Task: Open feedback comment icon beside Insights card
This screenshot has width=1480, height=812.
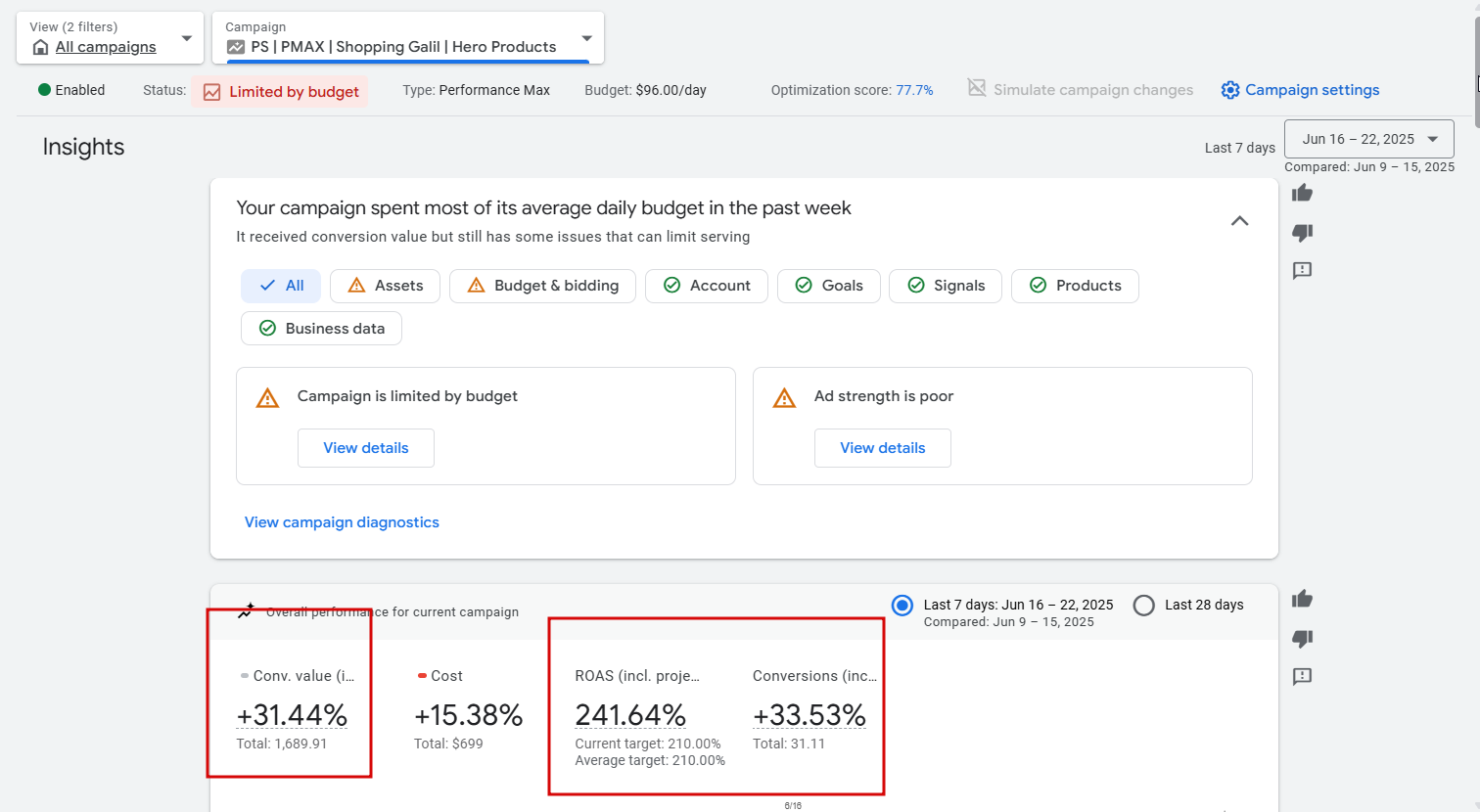Action: (x=1302, y=270)
